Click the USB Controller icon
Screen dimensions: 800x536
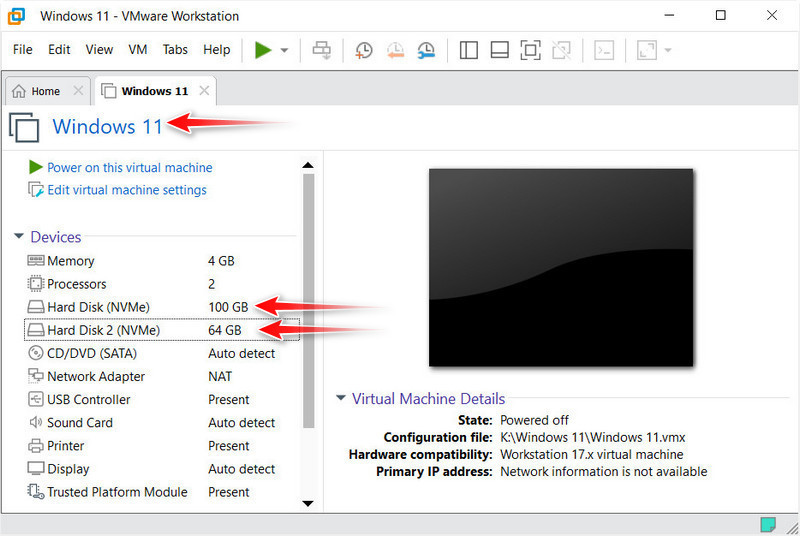(35, 399)
